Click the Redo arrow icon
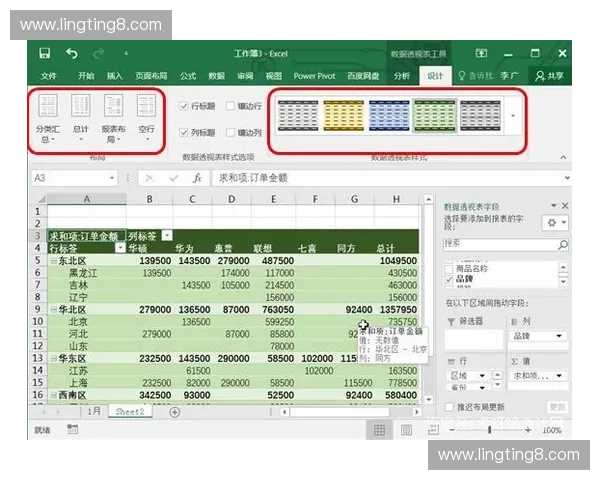This screenshot has height=480, width=600. [98, 54]
